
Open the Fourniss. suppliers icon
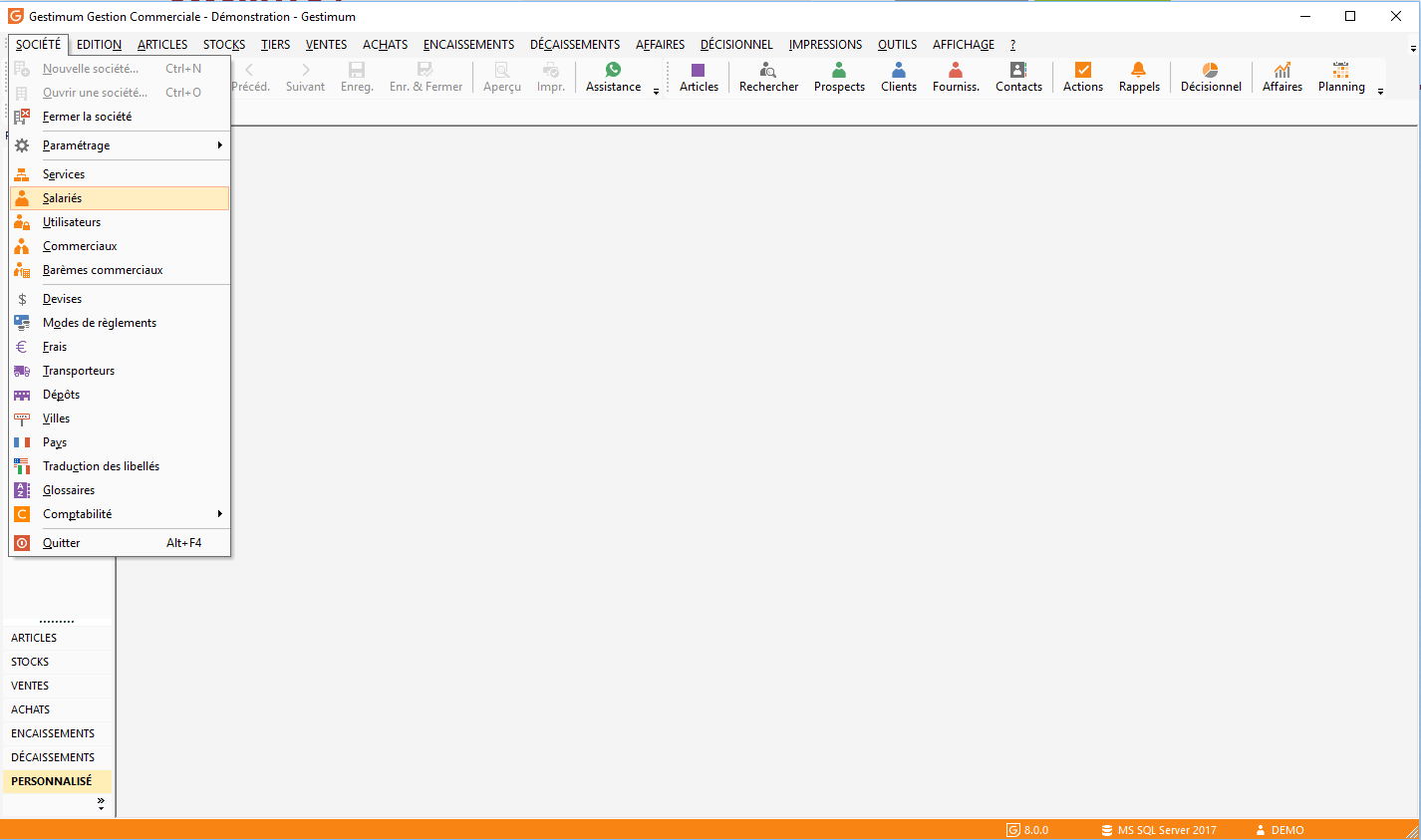[956, 70]
